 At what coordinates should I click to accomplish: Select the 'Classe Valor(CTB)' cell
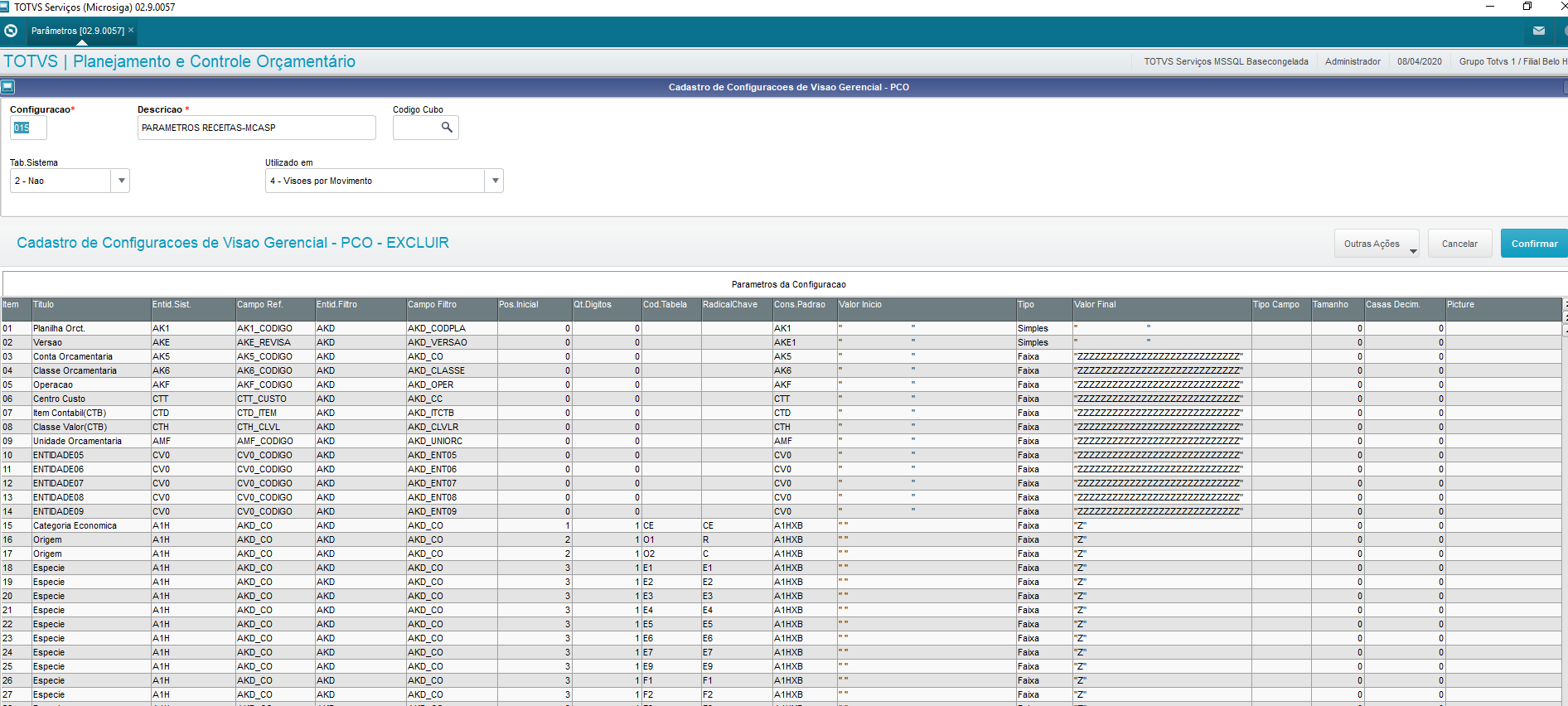(91, 427)
